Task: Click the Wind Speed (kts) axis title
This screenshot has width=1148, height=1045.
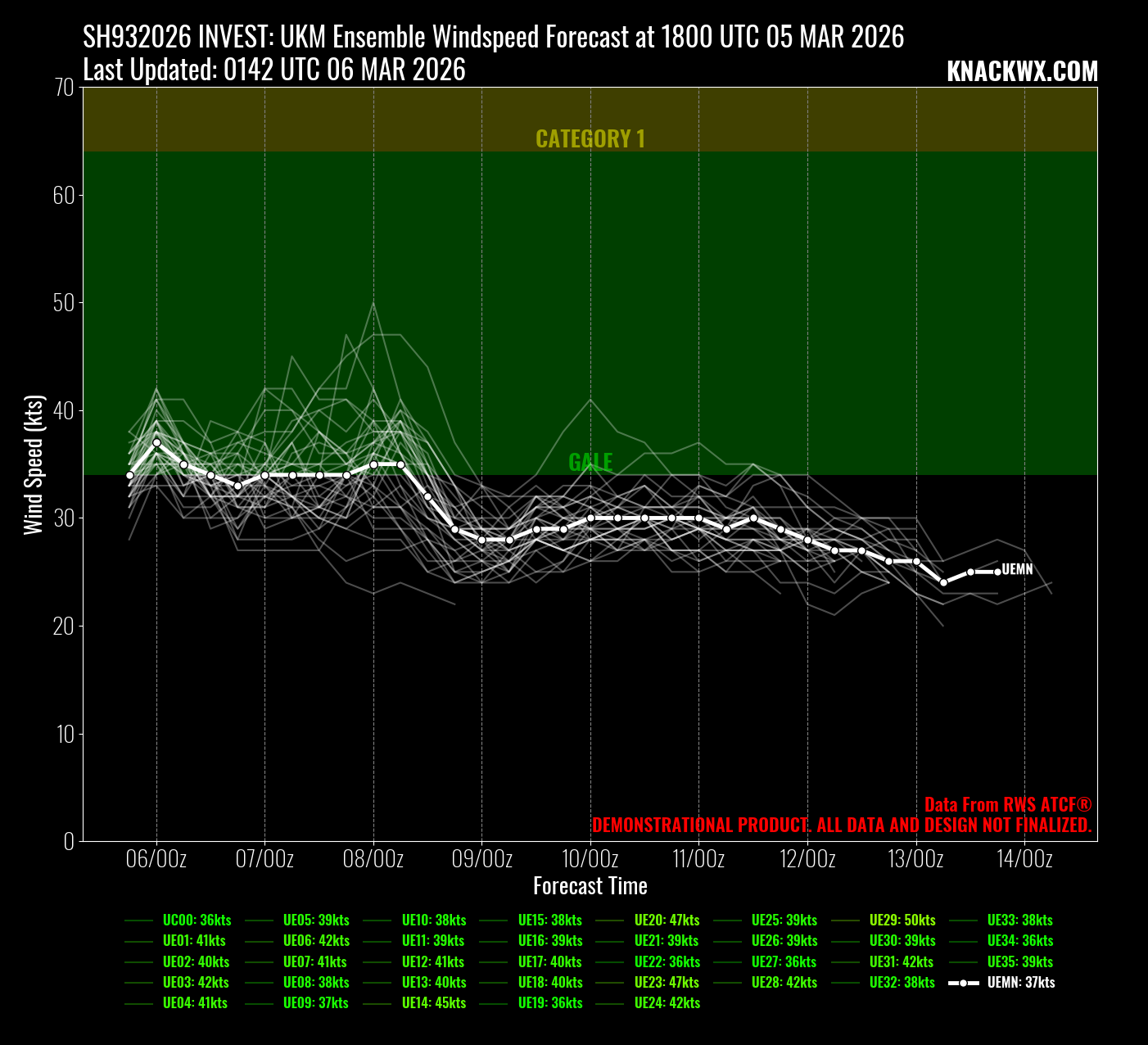Action: tap(34, 464)
